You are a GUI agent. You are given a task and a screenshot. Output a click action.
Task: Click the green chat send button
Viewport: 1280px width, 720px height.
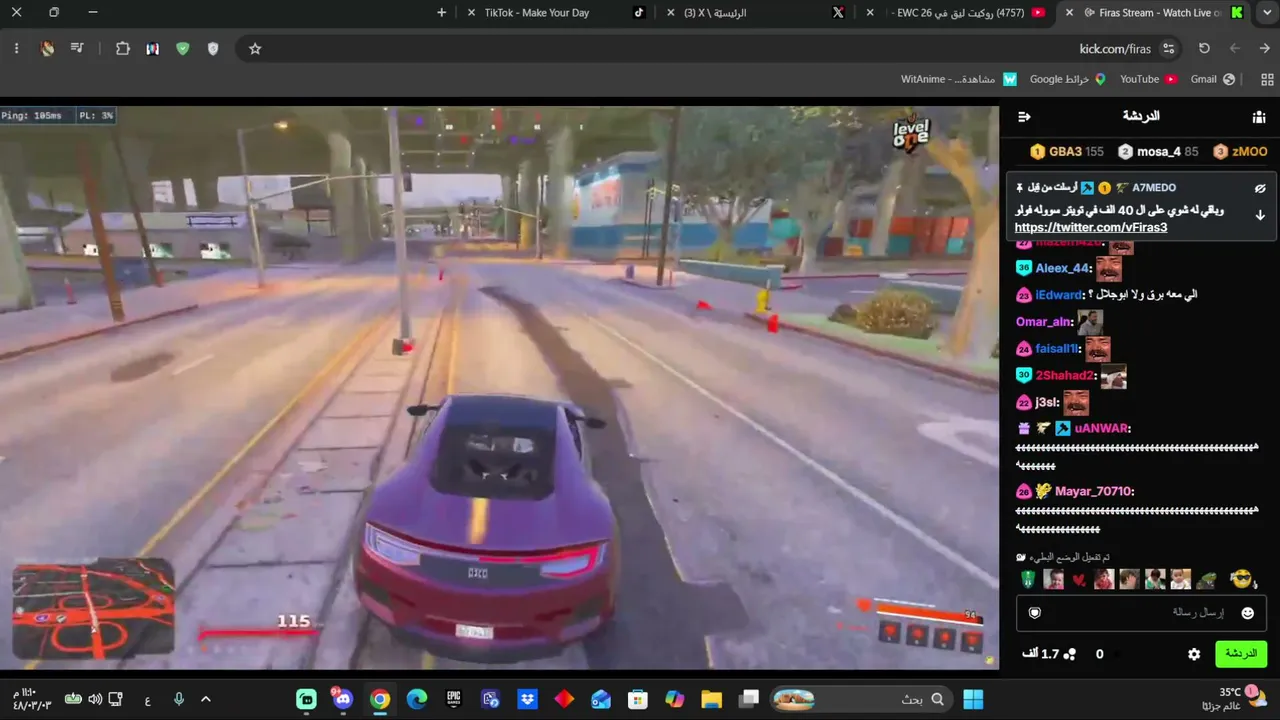click(x=1241, y=654)
